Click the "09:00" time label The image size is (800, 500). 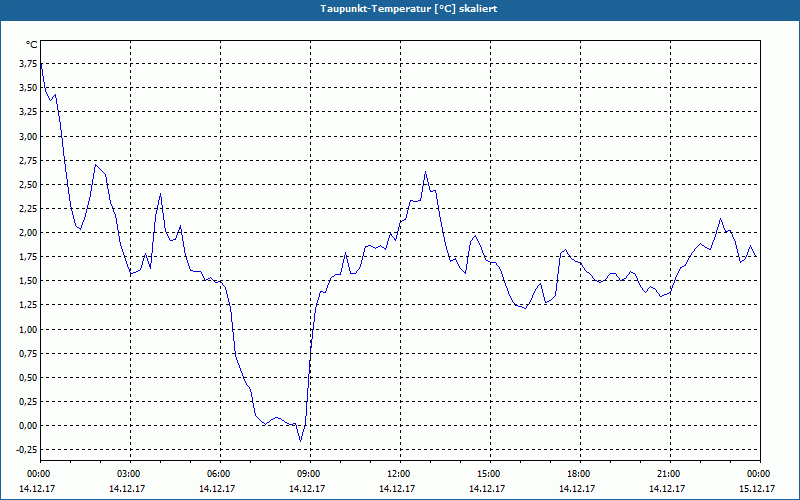point(310,474)
